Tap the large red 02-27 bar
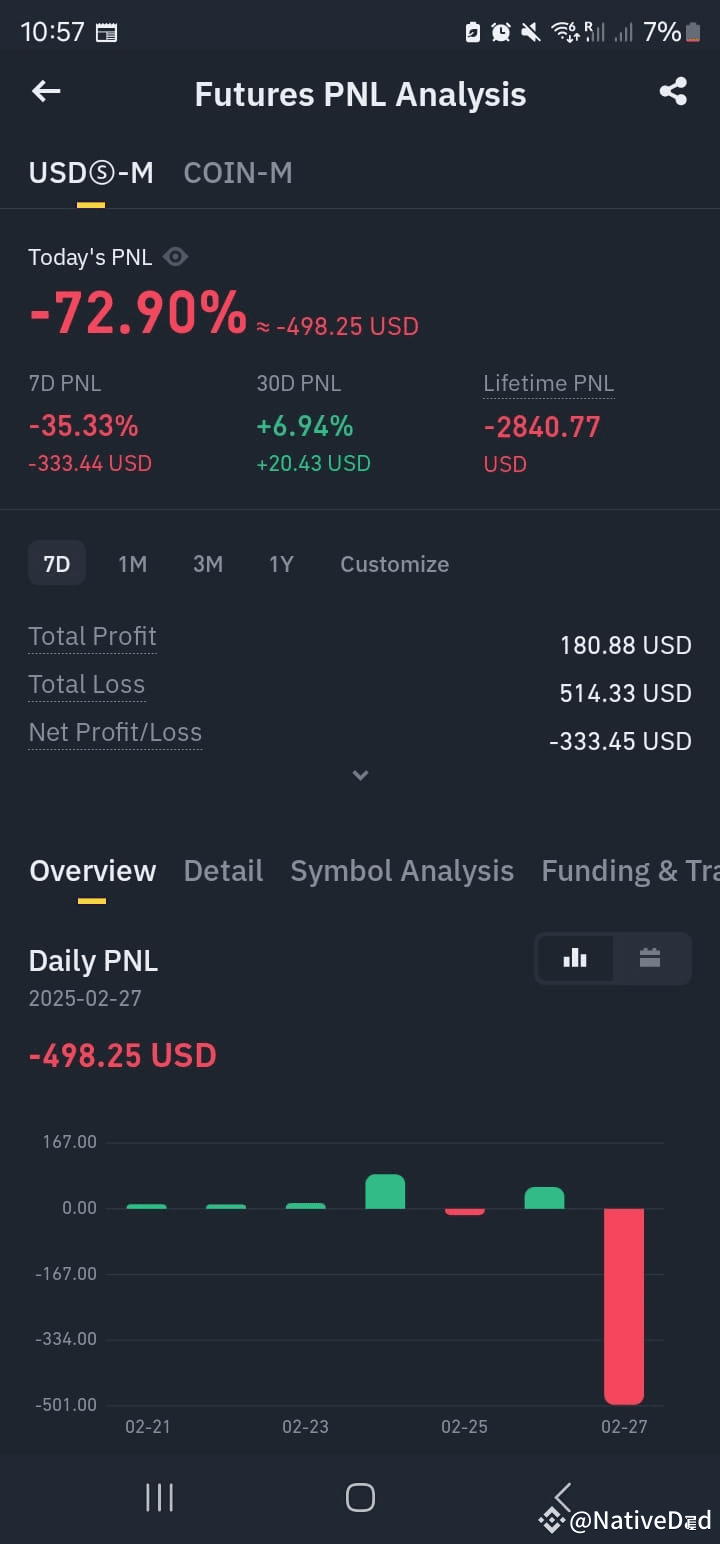Image resolution: width=720 pixels, height=1544 pixels. [624, 1306]
